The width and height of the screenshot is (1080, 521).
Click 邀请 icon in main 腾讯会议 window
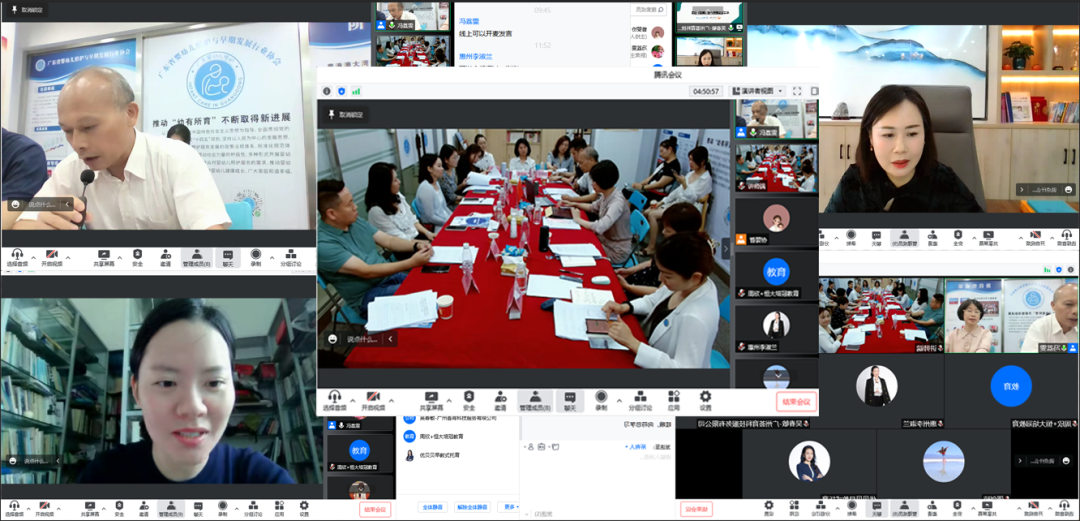501,400
